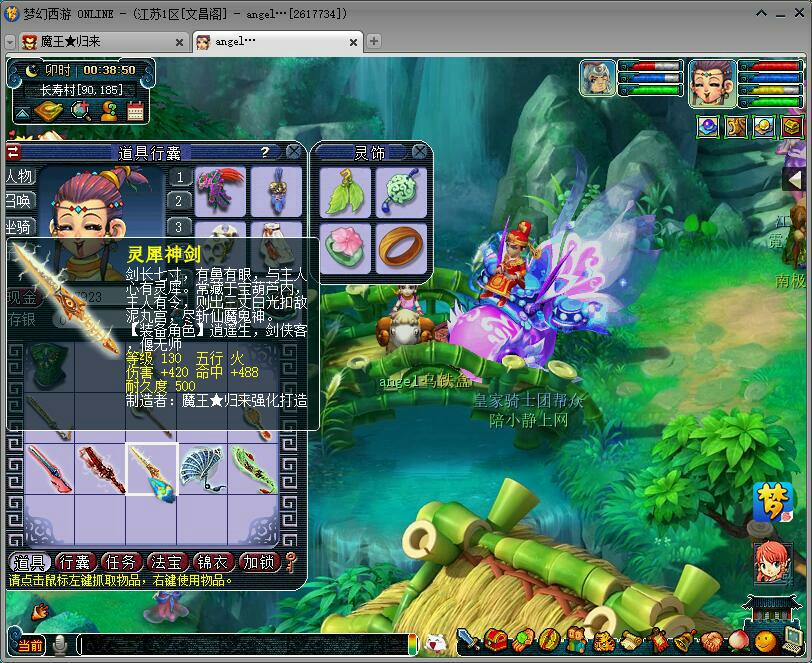Viewport: 812px width, 663px height.
Task: Open the computer system settings icon
Action: pos(792,641)
